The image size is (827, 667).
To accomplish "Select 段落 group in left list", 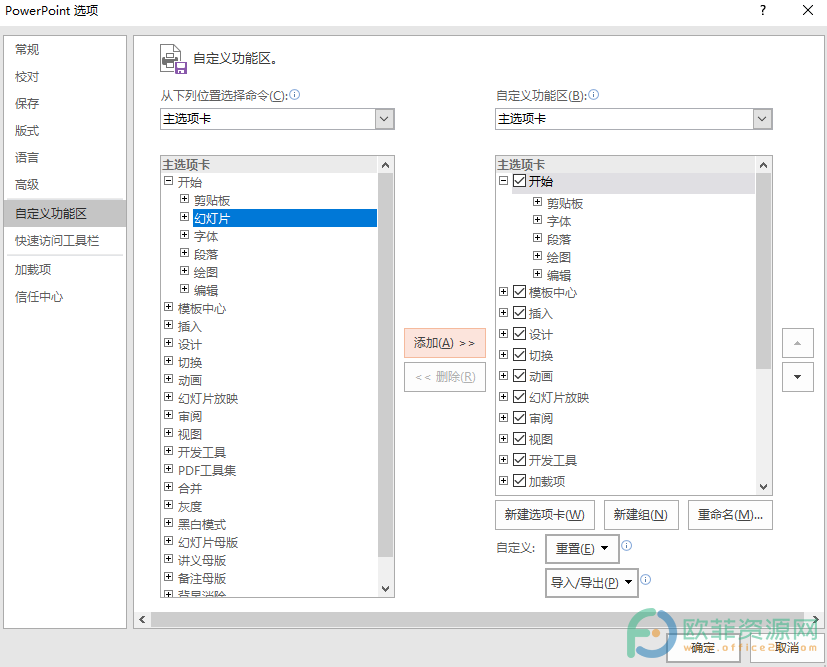I will coord(206,255).
